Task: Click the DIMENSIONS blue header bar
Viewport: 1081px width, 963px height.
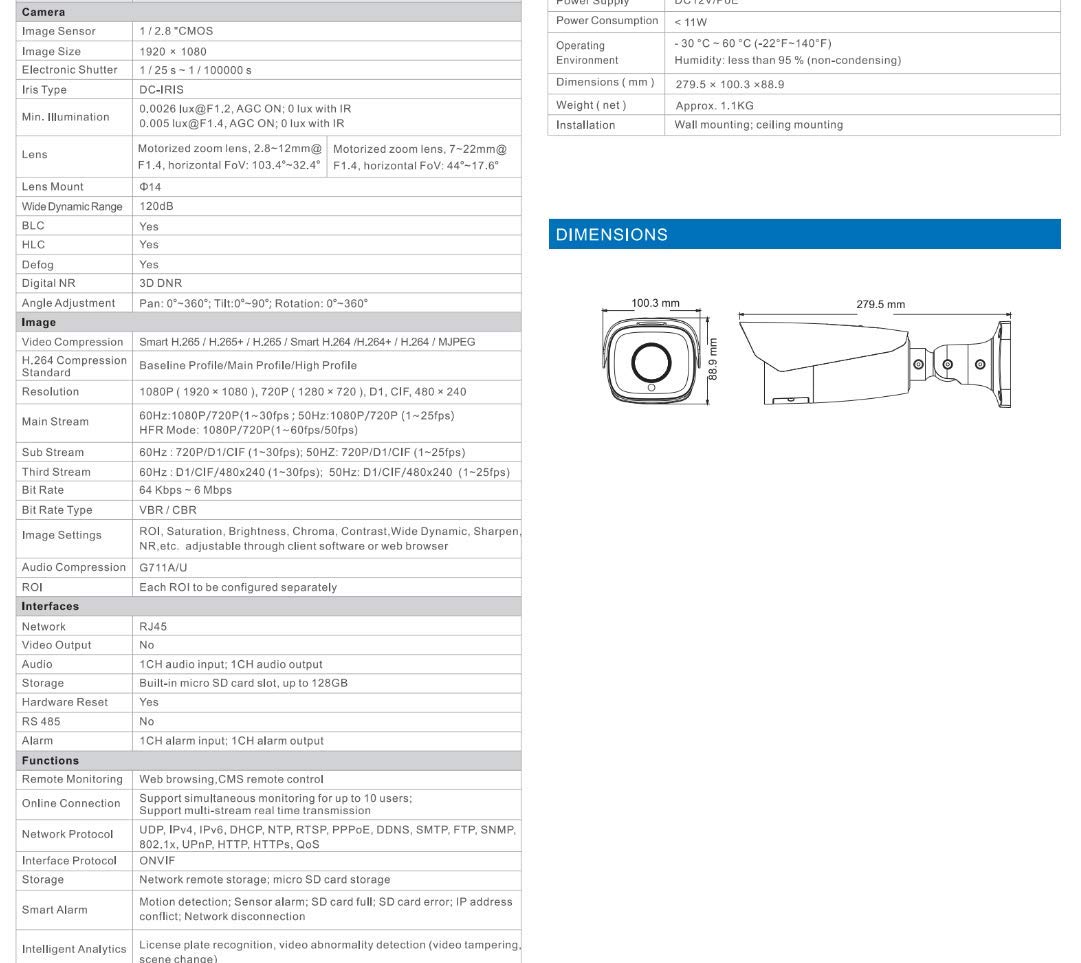Action: click(804, 234)
